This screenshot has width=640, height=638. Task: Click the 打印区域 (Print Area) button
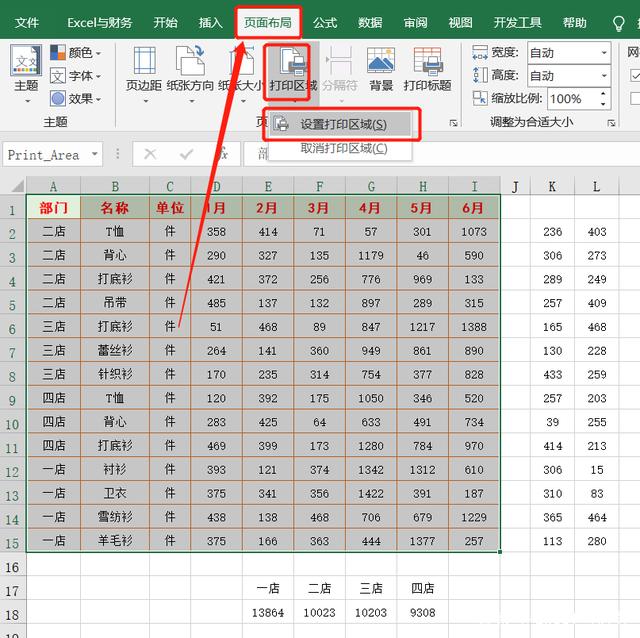tap(292, 70)
